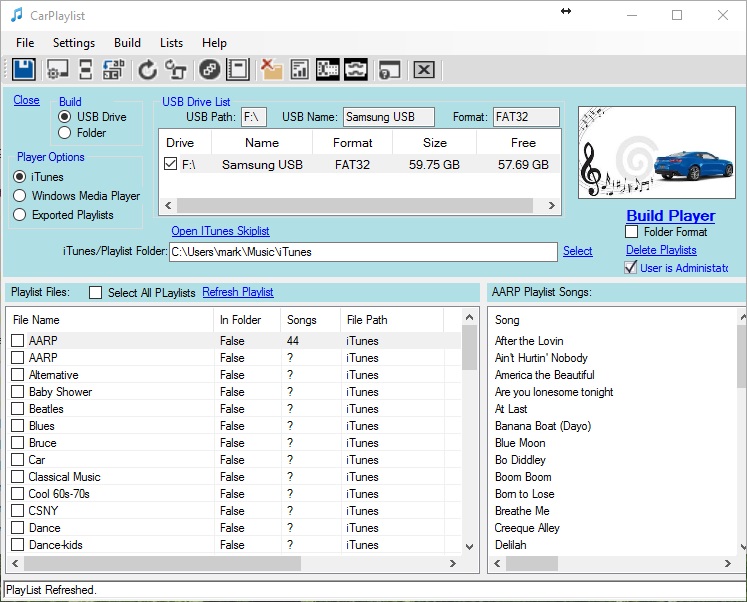The height and width of the screenshot is (602, 747).
Task: Open the Build menu
Action: point(127,43)
